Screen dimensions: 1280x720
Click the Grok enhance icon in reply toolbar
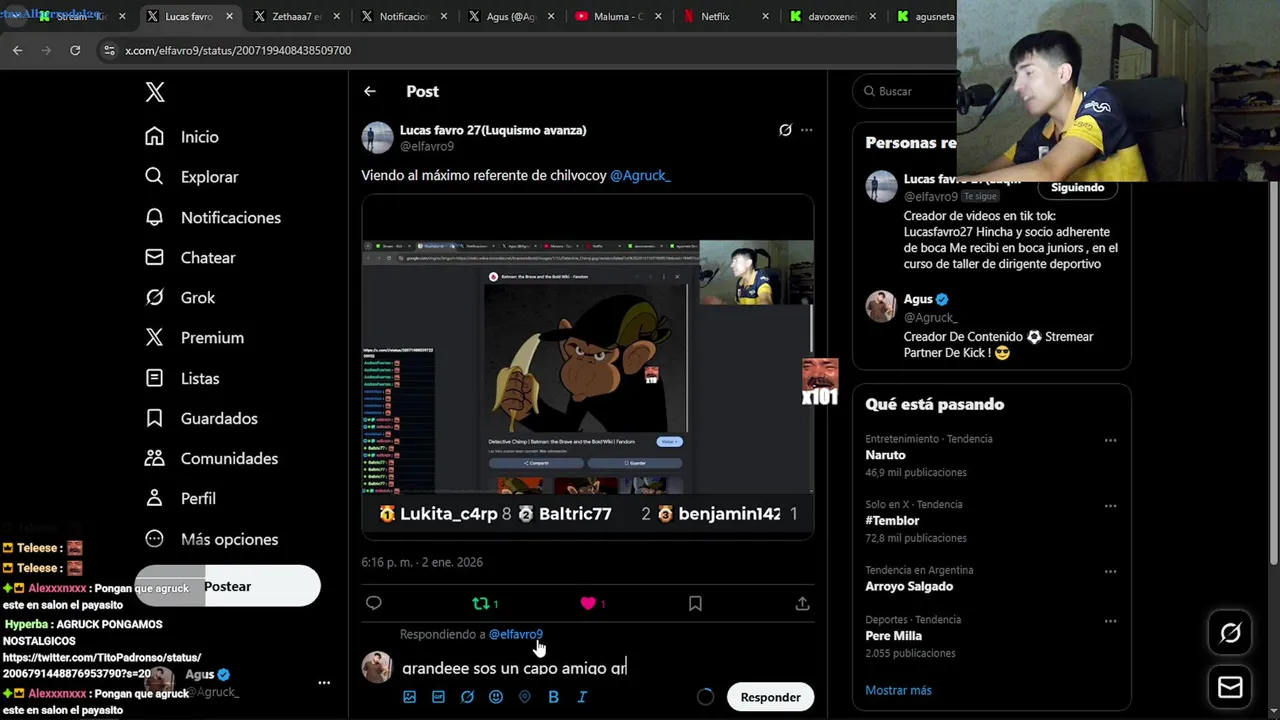tap(467, 697)
